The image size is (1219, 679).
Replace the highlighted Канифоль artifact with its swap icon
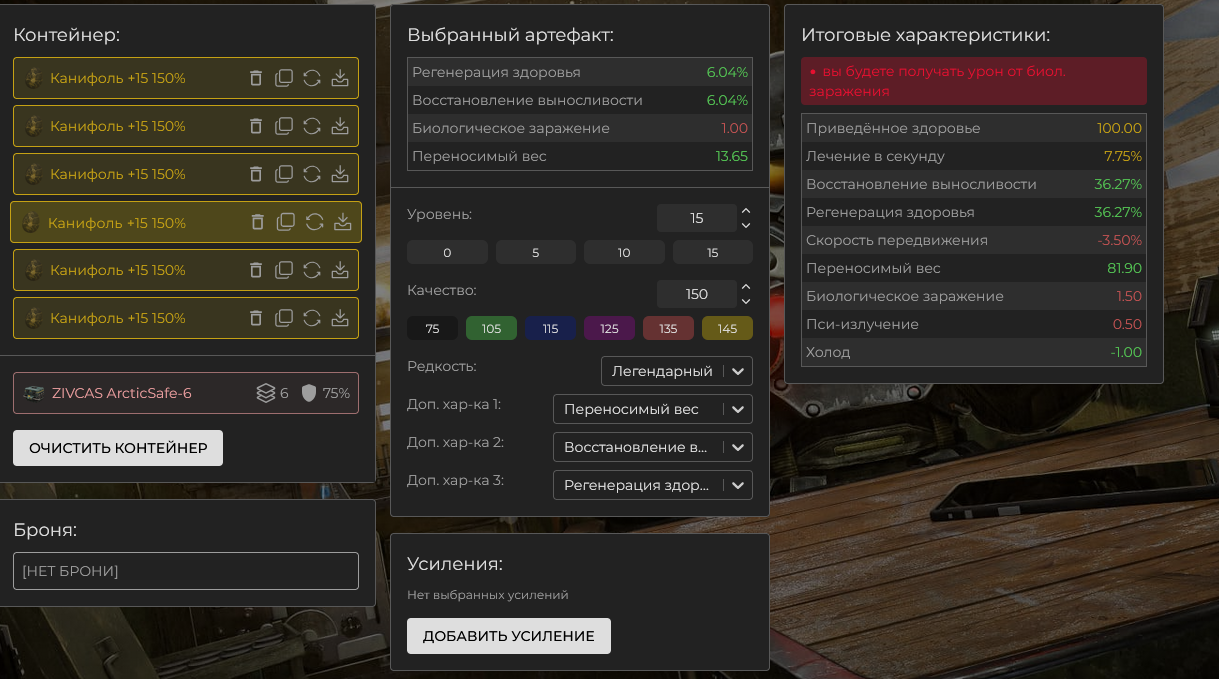(x=314, y=222)
